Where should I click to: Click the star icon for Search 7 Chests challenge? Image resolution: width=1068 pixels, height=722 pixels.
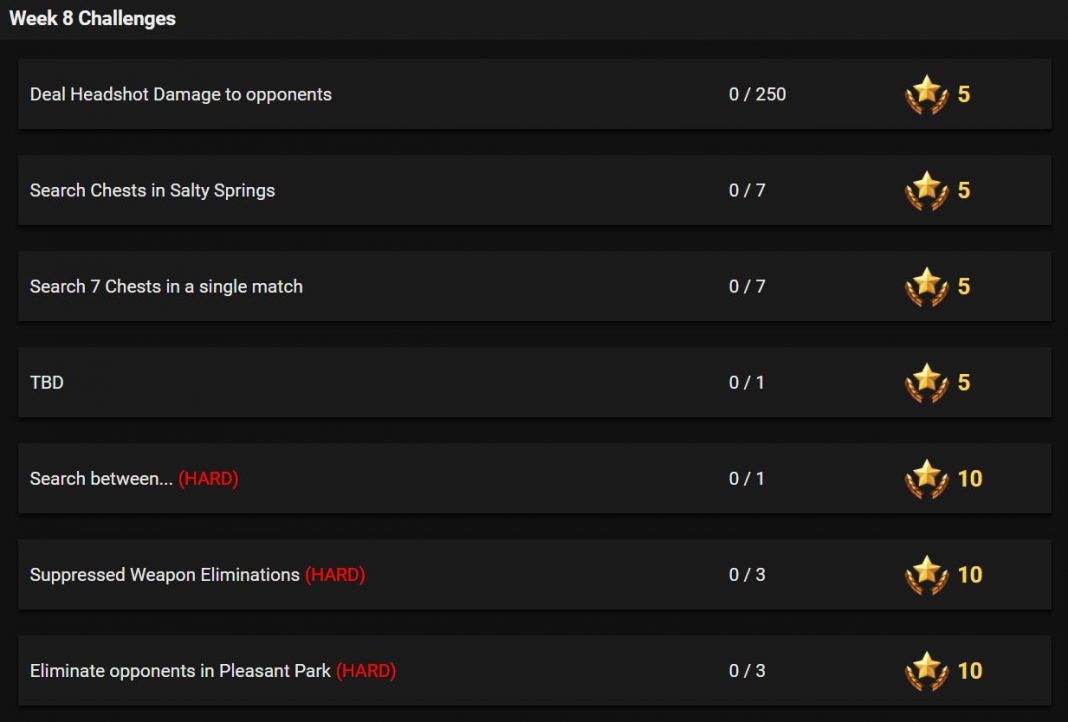tap(926, 287)
